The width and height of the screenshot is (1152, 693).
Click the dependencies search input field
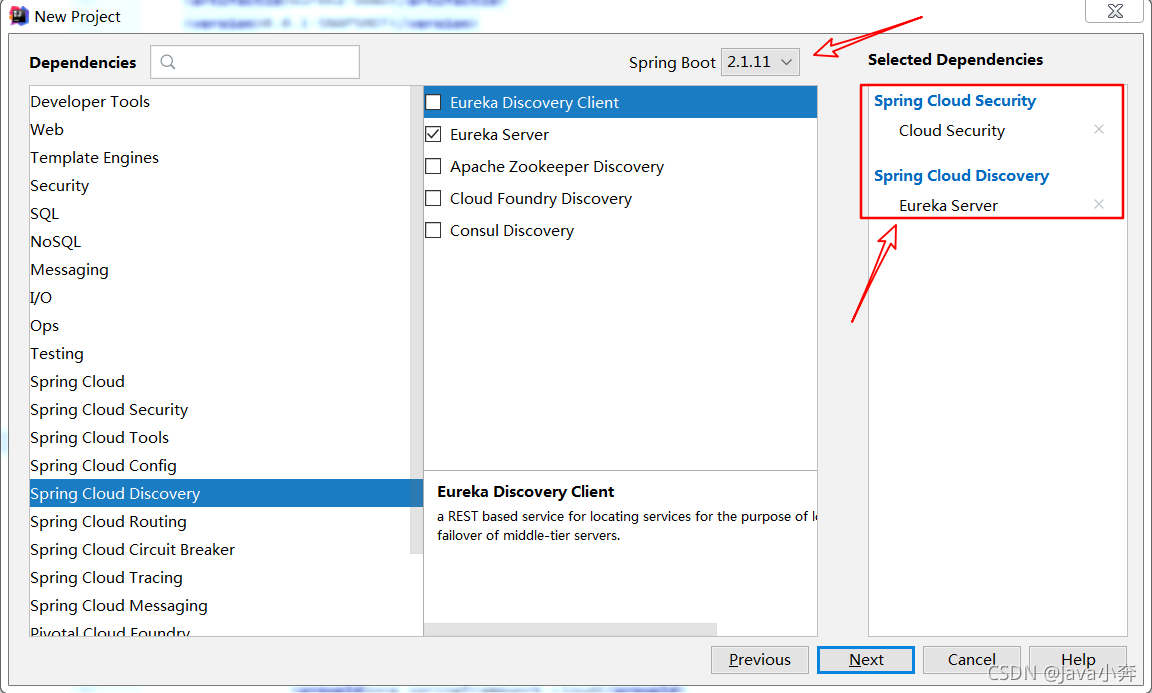click(x=255, y=62)
